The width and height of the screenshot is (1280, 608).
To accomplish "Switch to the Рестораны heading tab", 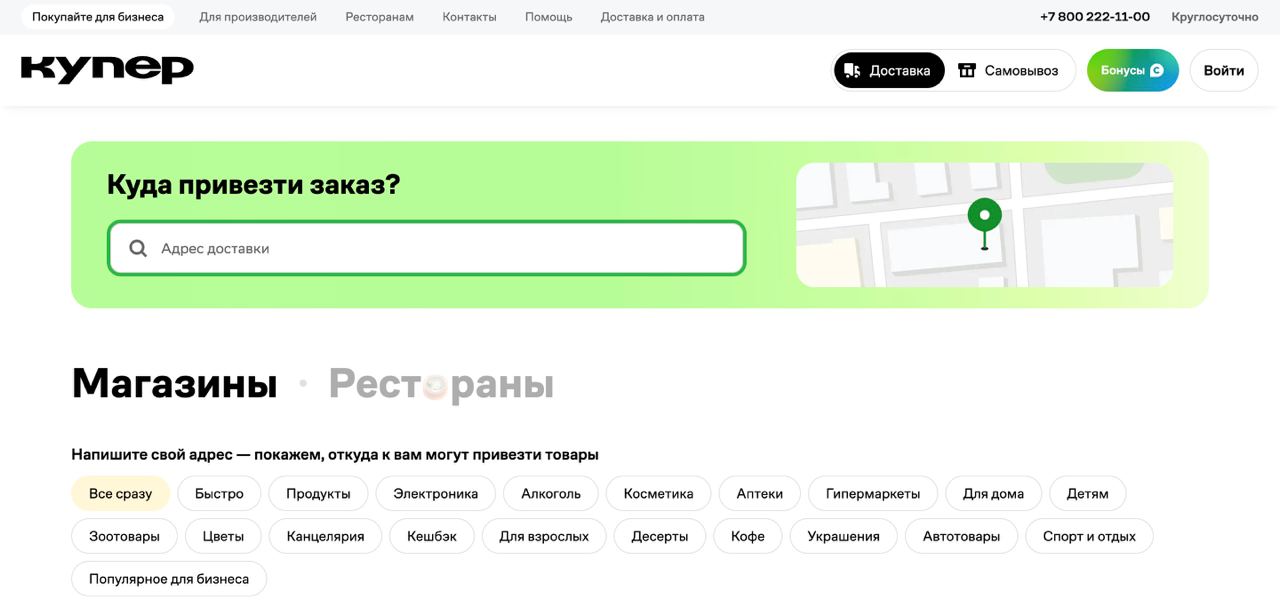I will pyautogui.click(x=441, y=384).
